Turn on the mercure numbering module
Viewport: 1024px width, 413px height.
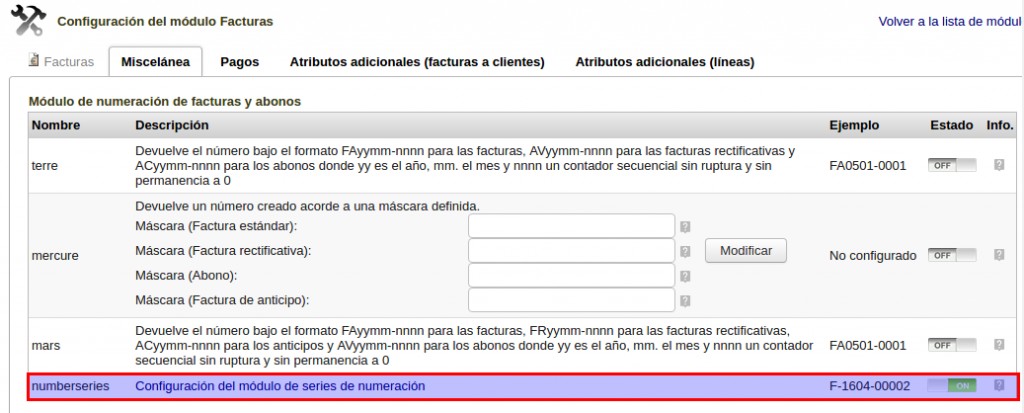[x=951, y=255]
